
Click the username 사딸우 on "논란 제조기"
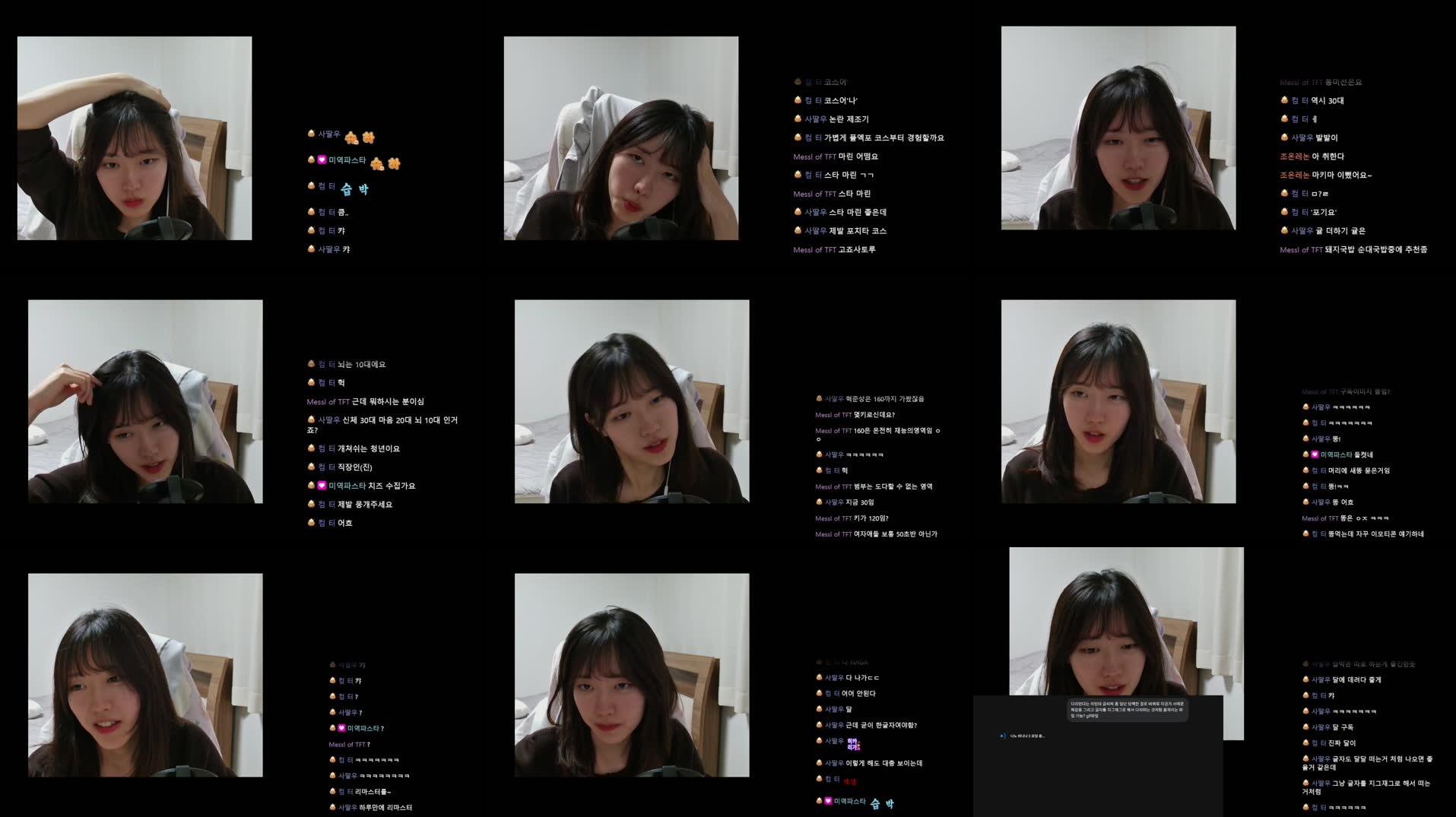[x=814, y=119]
